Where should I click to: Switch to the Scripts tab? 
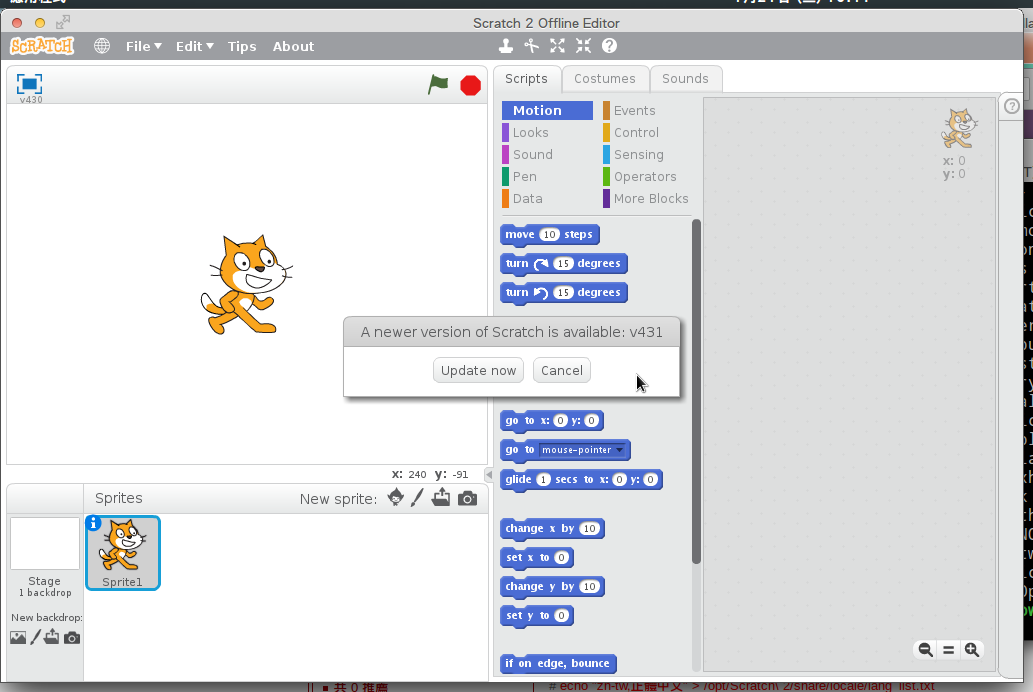coord(526,78)
